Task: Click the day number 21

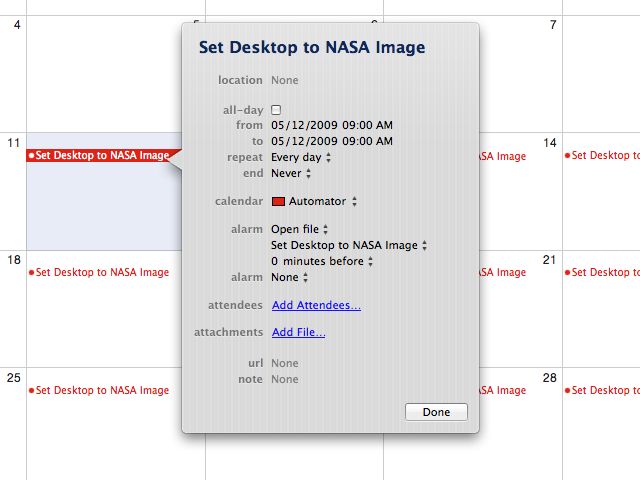Action: pyautogui.click(x=549, y=260)
